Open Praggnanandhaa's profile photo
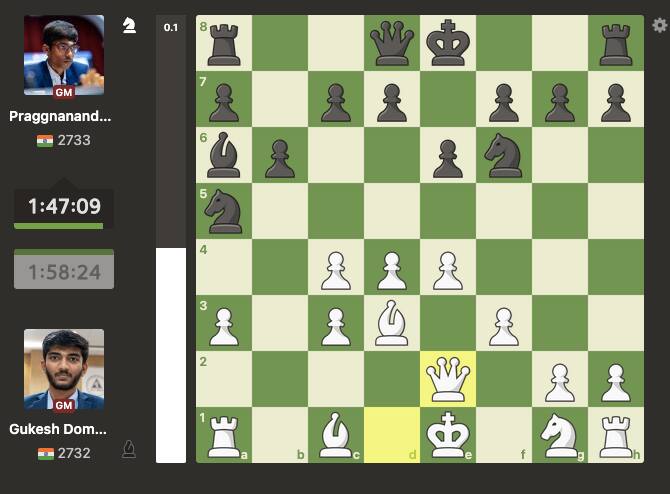This screenshot has width=670, height=494. [x=64, y=55]
